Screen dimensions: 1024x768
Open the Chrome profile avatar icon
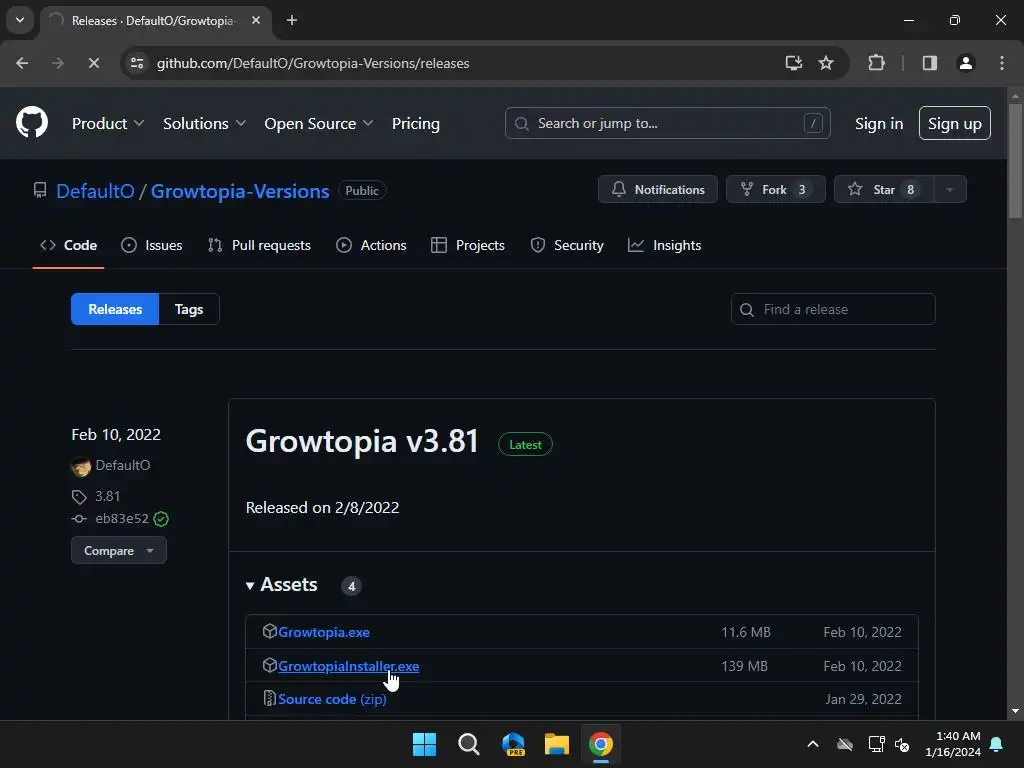(965, 63)
